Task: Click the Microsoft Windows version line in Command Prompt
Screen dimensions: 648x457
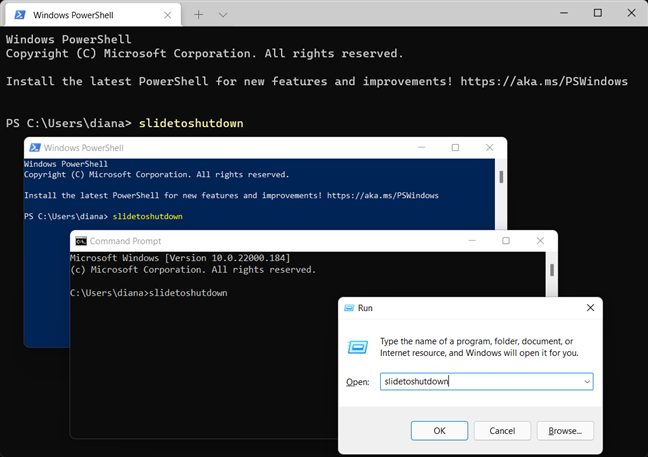Action: point(180,258)
